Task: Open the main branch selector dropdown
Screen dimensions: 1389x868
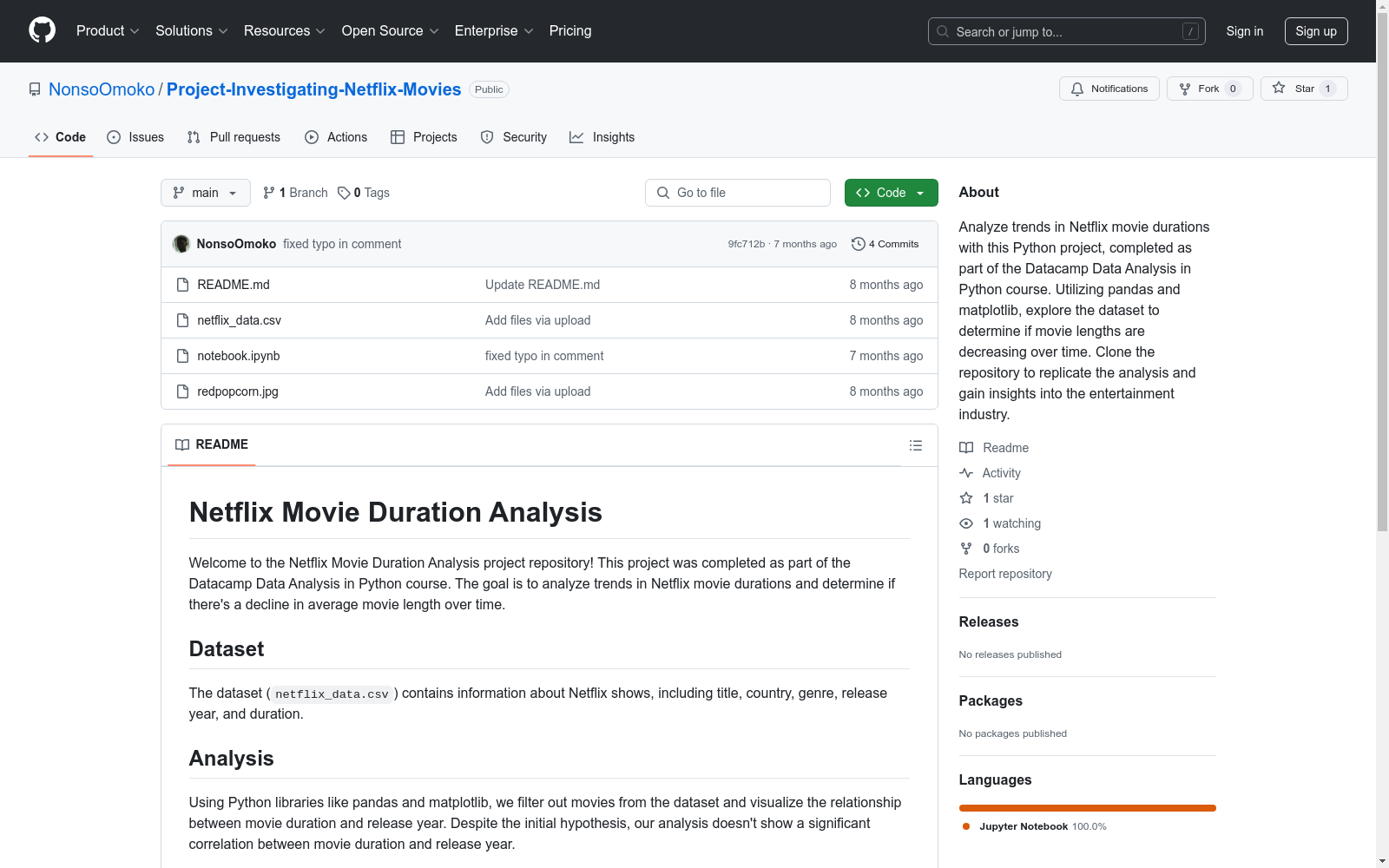Action: click(x=206, y=193)
